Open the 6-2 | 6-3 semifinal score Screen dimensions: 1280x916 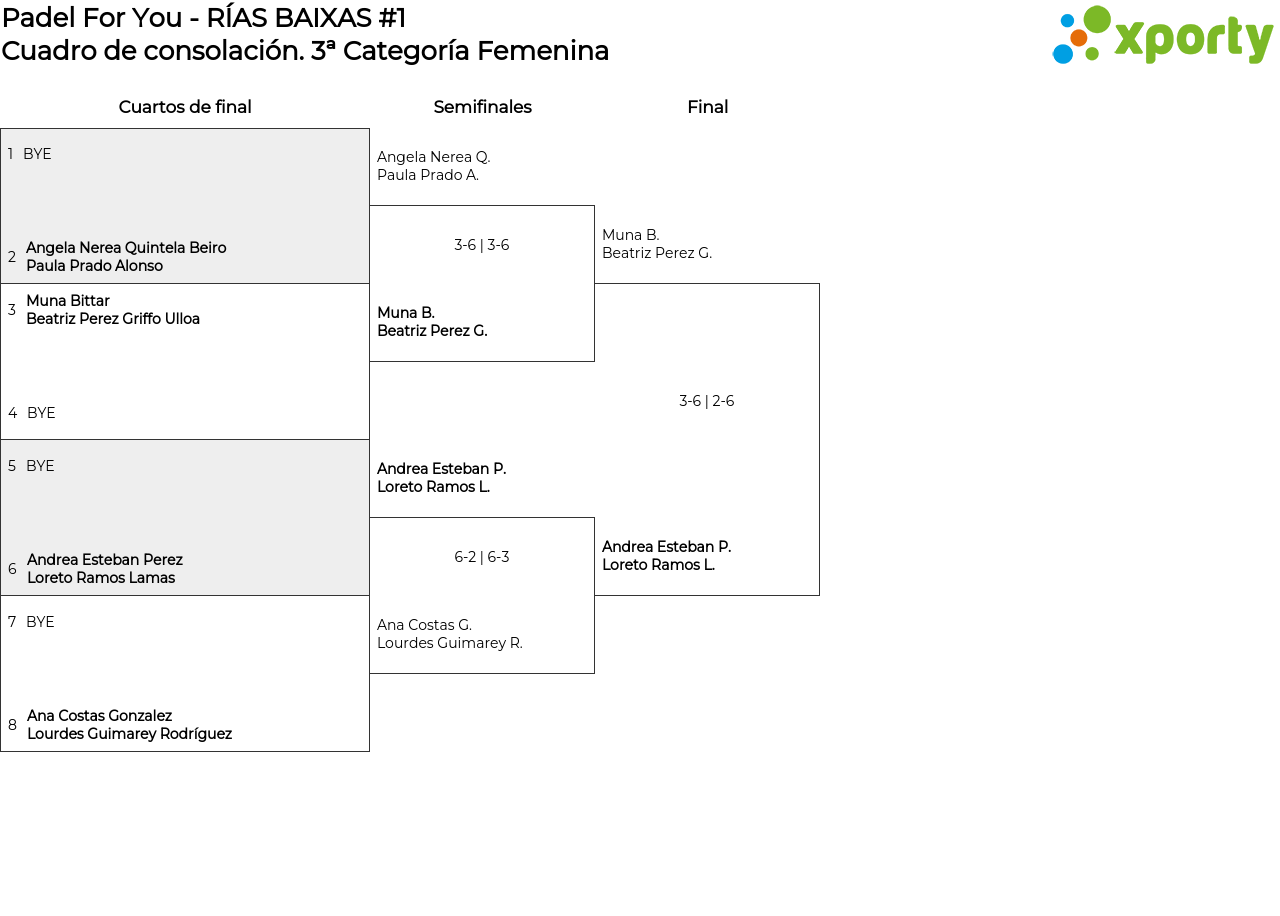482,557
